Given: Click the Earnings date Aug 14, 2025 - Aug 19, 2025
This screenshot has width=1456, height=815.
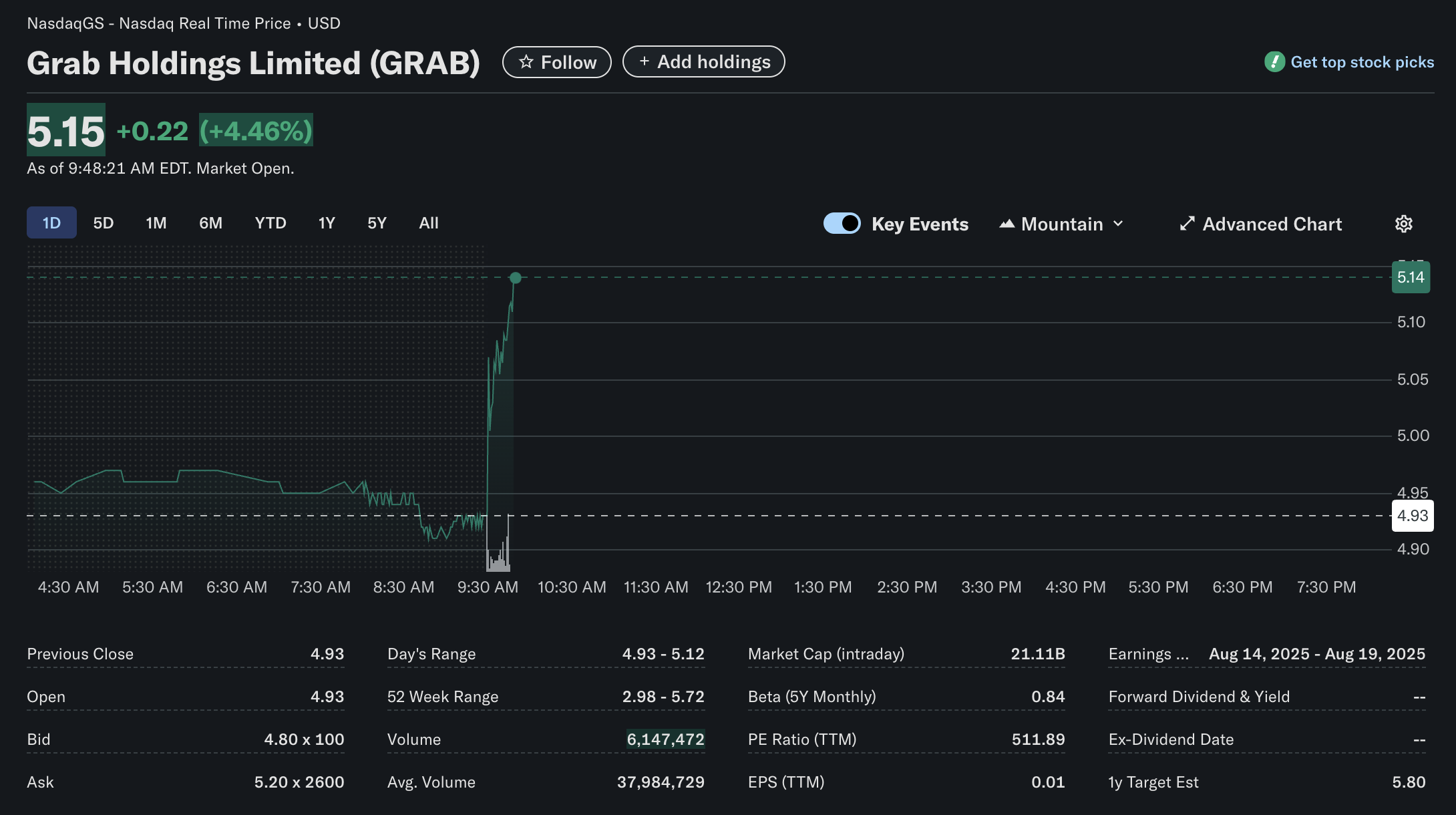Looking at the screenshot, I should click(1317, 654).
